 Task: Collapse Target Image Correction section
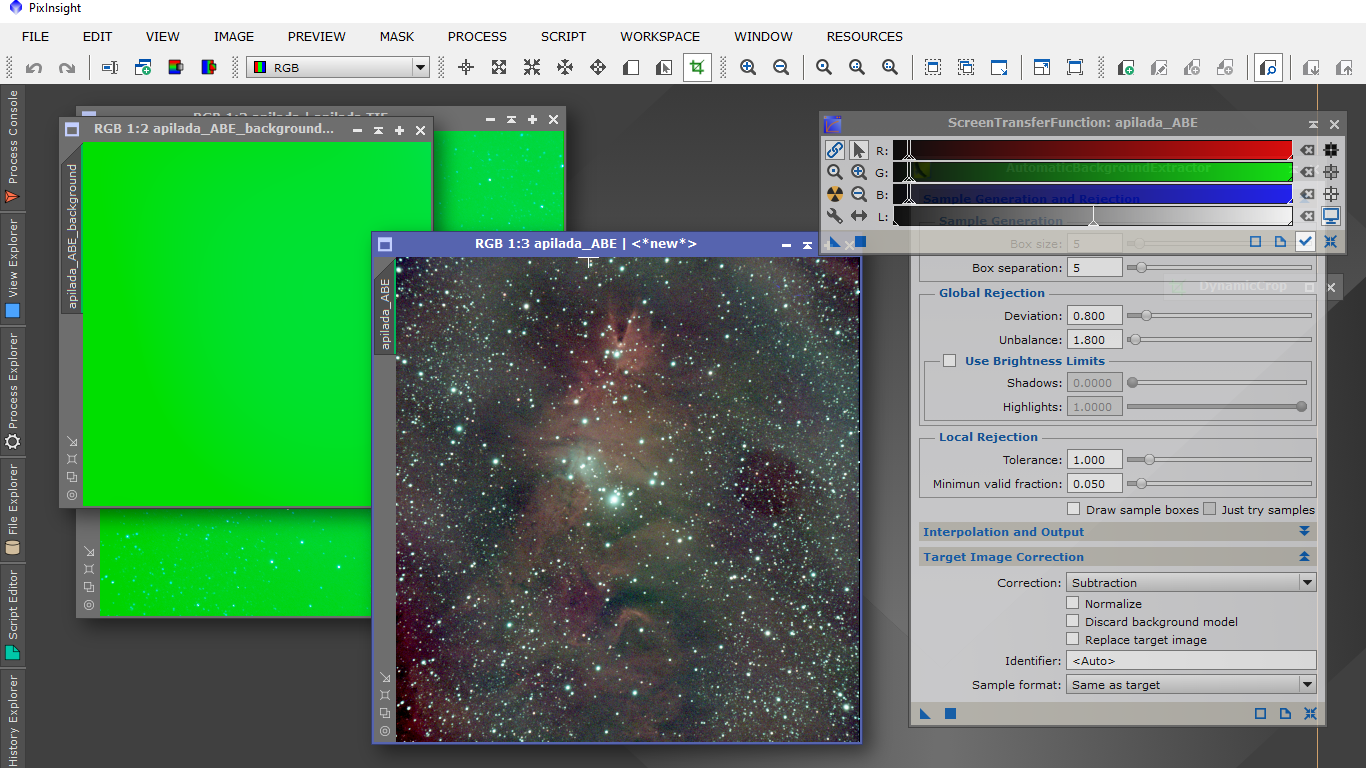(1304, 557)
